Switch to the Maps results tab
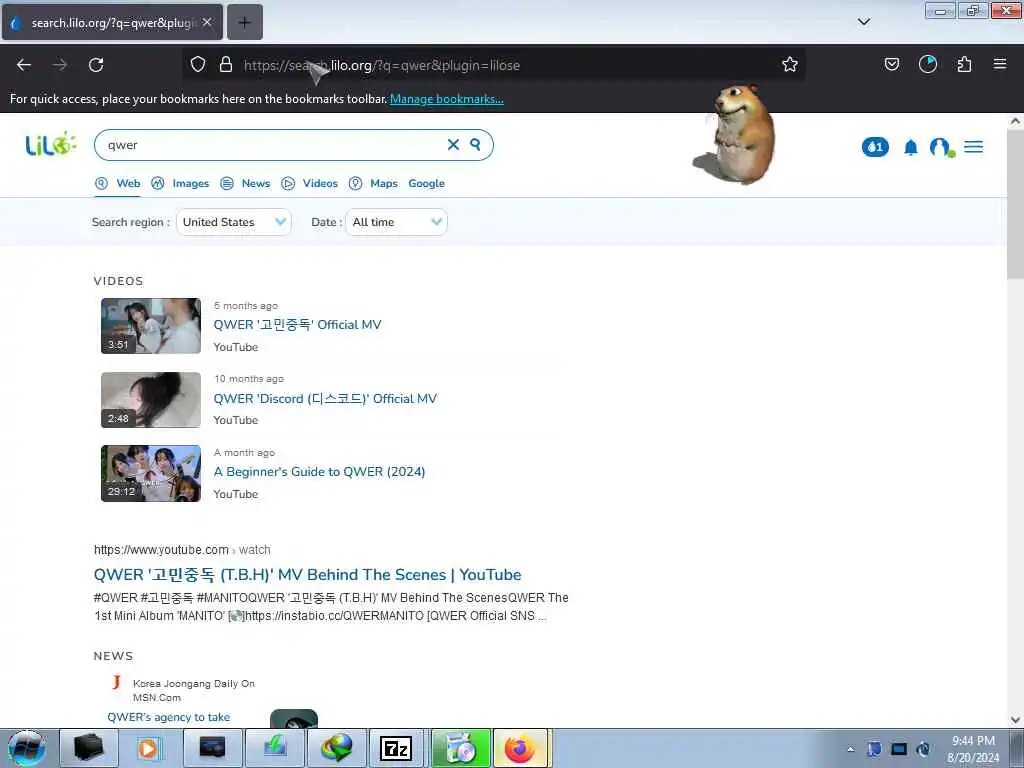Screen dimensions: 1024x768 tap(373, 184)
